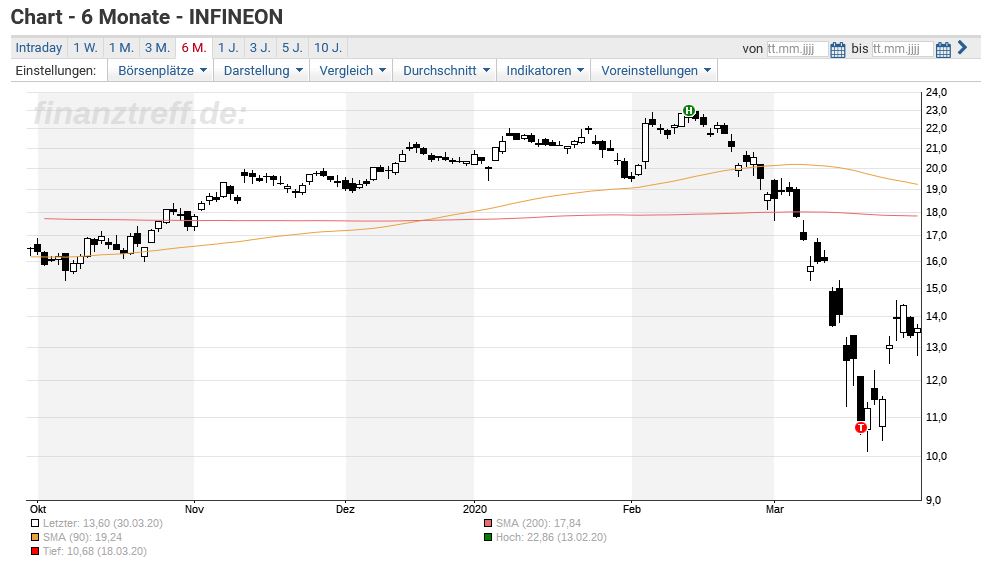Open the Vergleich dropdown

coord(352,71)
